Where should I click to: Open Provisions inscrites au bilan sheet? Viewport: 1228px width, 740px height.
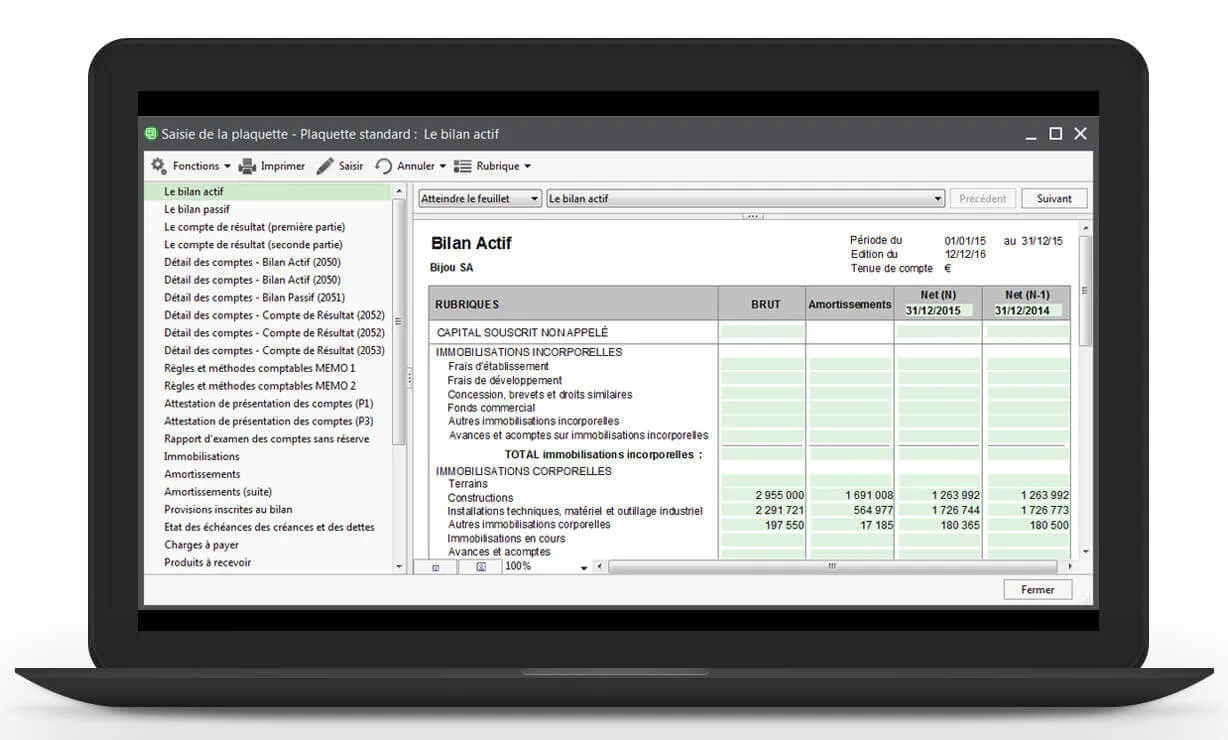[228, 509]
